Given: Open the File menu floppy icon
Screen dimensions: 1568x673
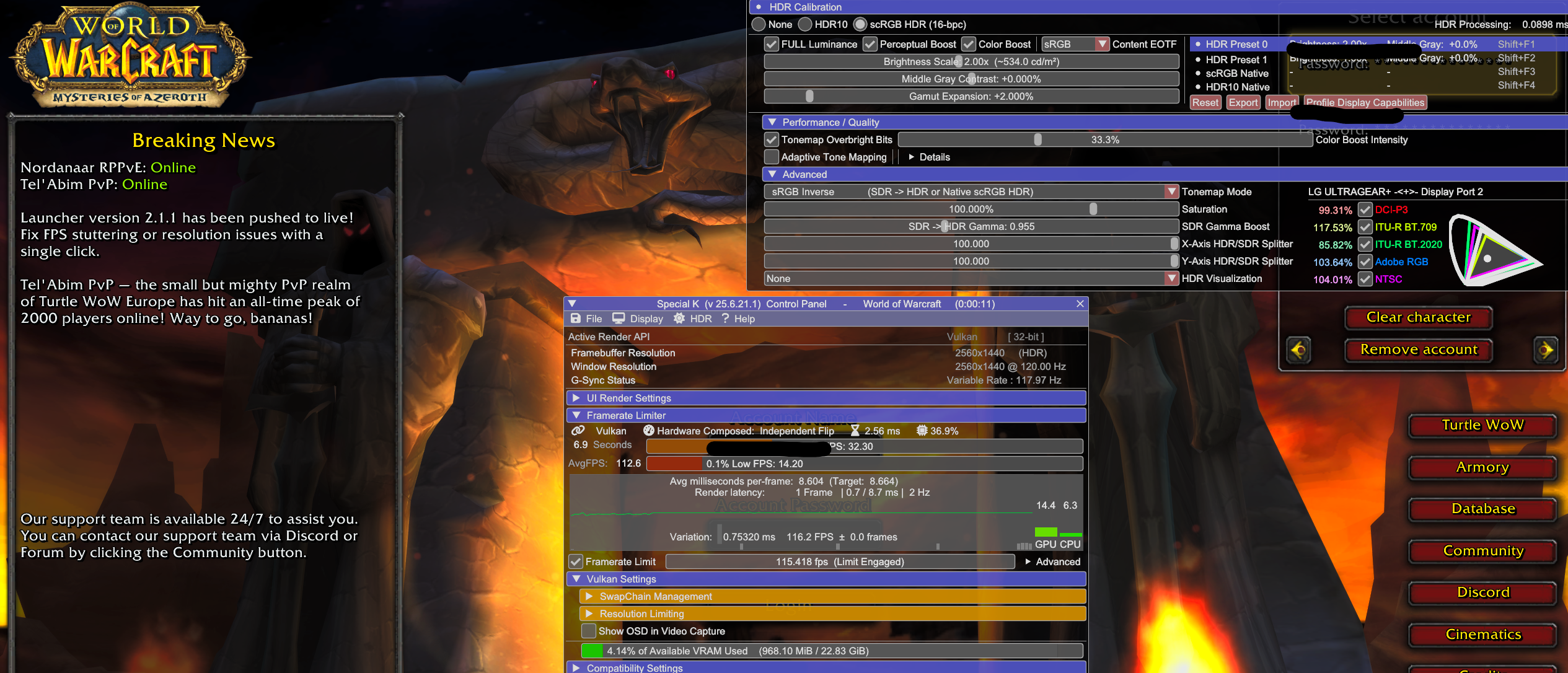Looking at the screenshot, I should (576, 319).
